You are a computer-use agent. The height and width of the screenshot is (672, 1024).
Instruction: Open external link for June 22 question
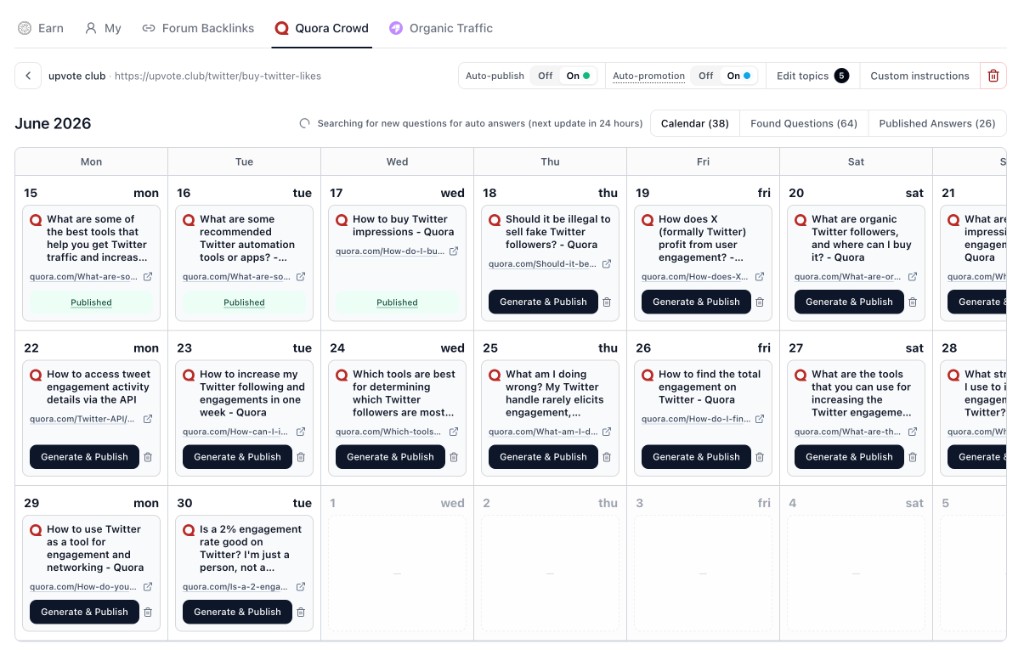pos(148,419)
